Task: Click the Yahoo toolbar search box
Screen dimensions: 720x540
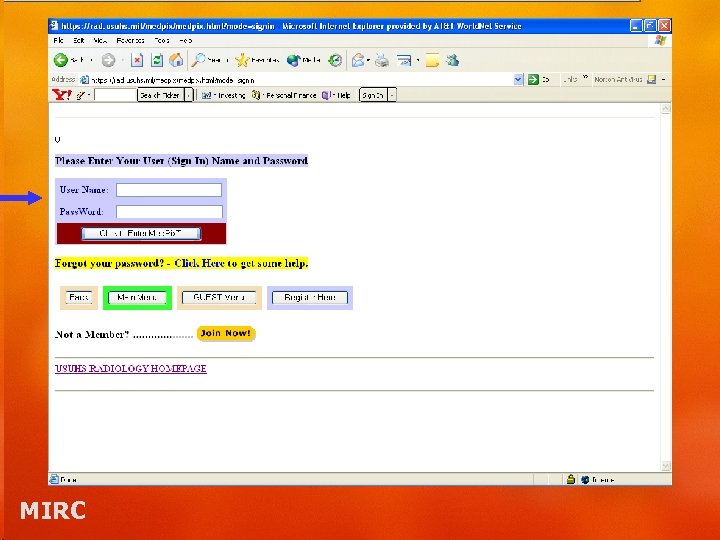Action: [115, 95]
